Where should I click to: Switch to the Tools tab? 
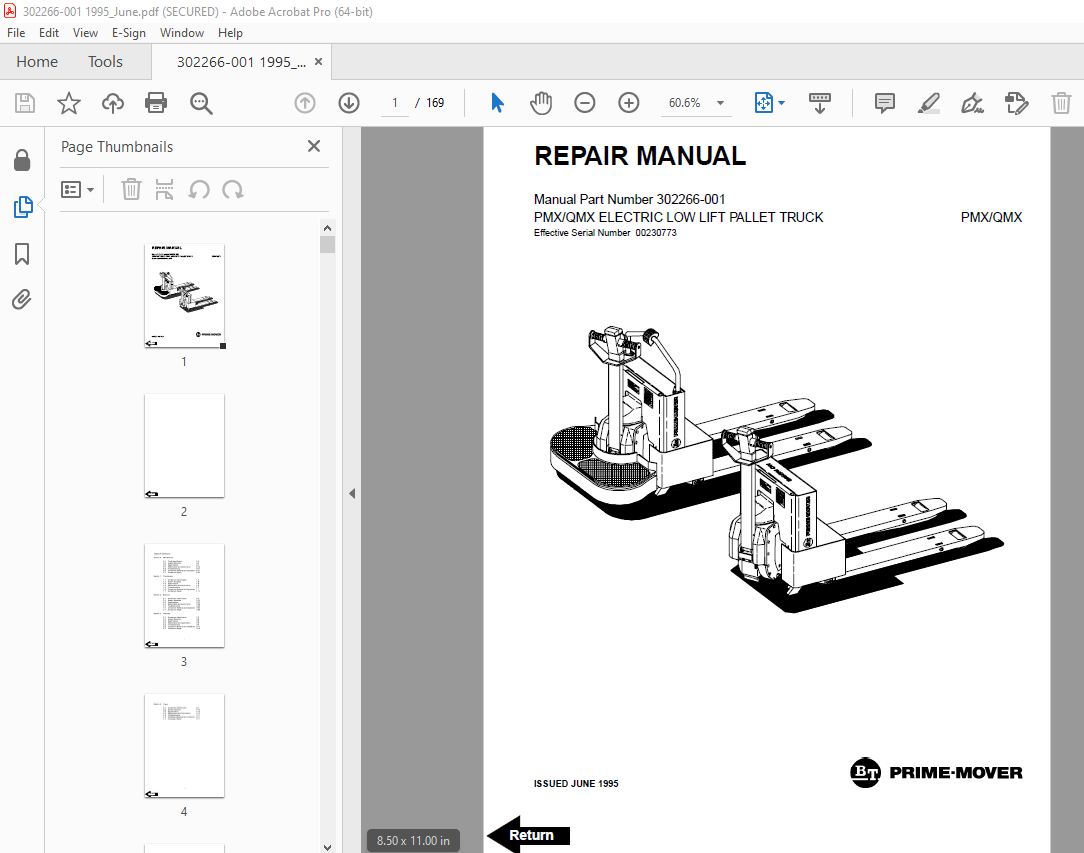pos(105,62)
